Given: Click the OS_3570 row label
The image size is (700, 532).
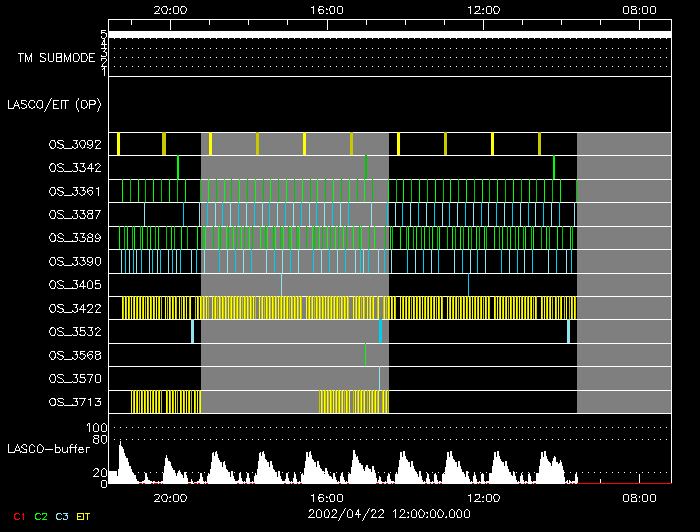Looking at the screenshot, I should click(x=74, y=378).
